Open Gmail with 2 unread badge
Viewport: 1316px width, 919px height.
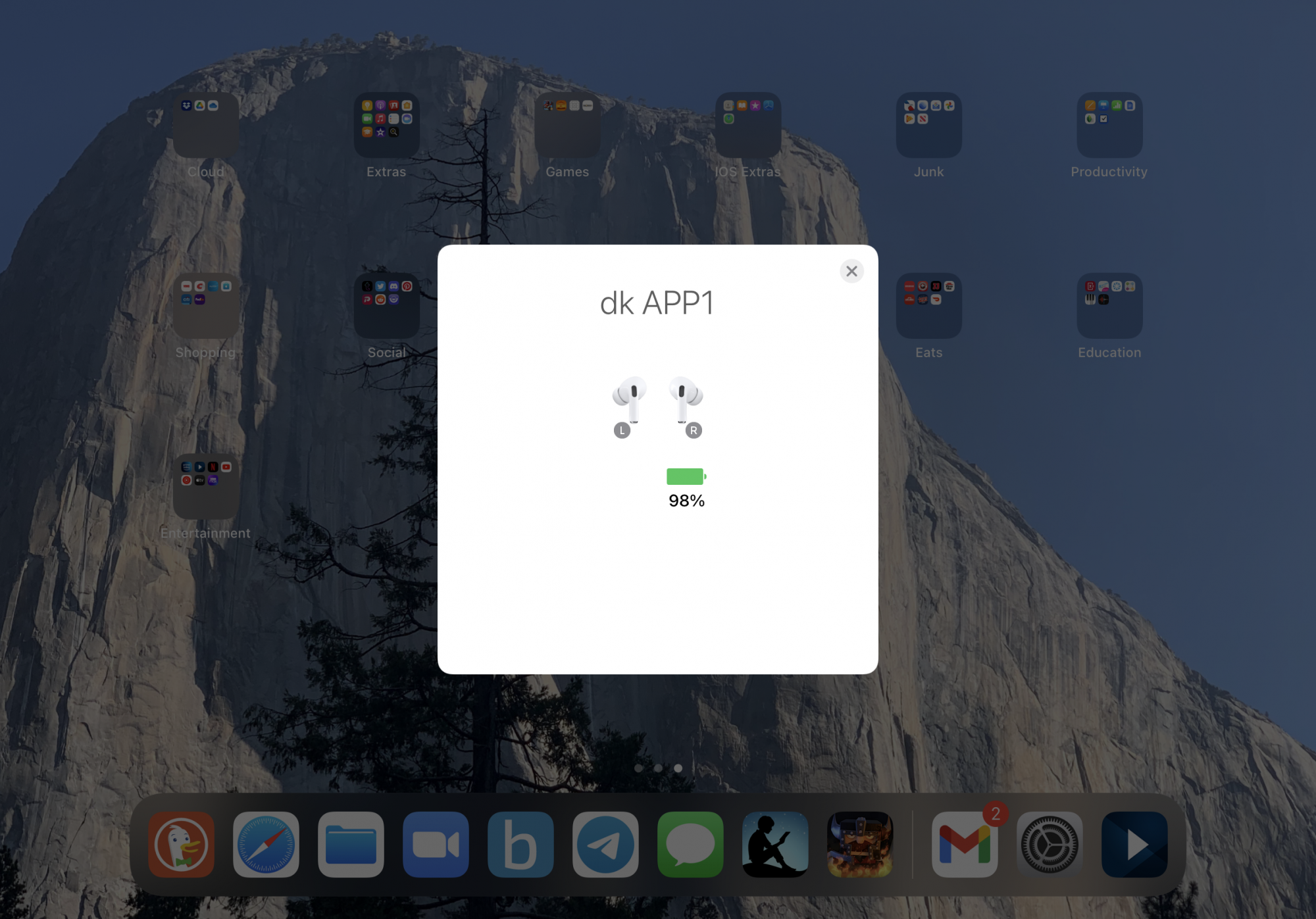pyautogui.click(x=965, y=844)
